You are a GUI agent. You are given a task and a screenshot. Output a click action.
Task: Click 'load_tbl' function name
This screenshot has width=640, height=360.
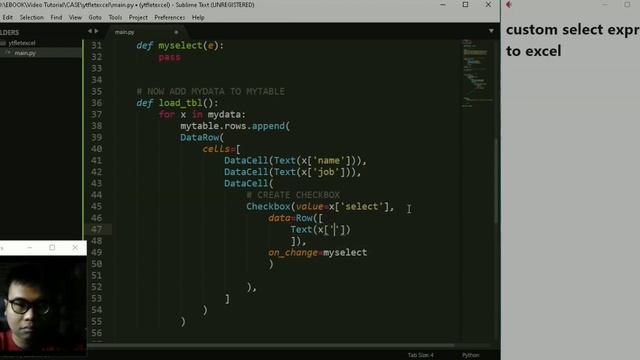(180, 103)
